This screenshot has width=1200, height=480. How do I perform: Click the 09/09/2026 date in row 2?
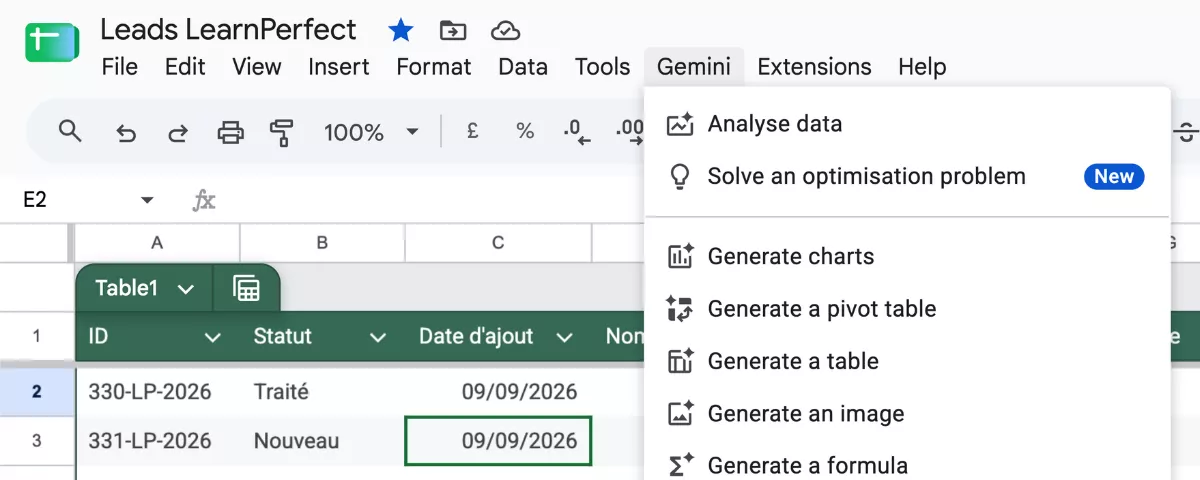498,391
